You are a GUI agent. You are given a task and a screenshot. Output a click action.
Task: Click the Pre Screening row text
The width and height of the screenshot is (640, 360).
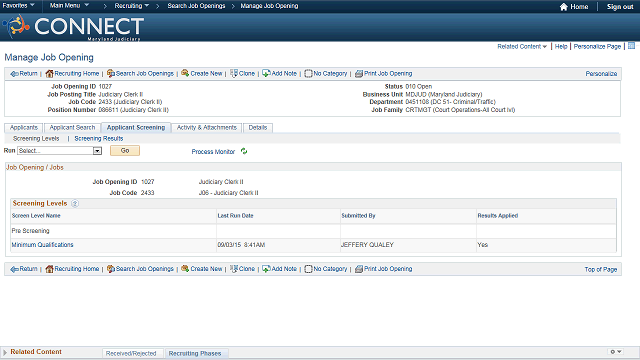pyautogui.click(x=31, y=231)
